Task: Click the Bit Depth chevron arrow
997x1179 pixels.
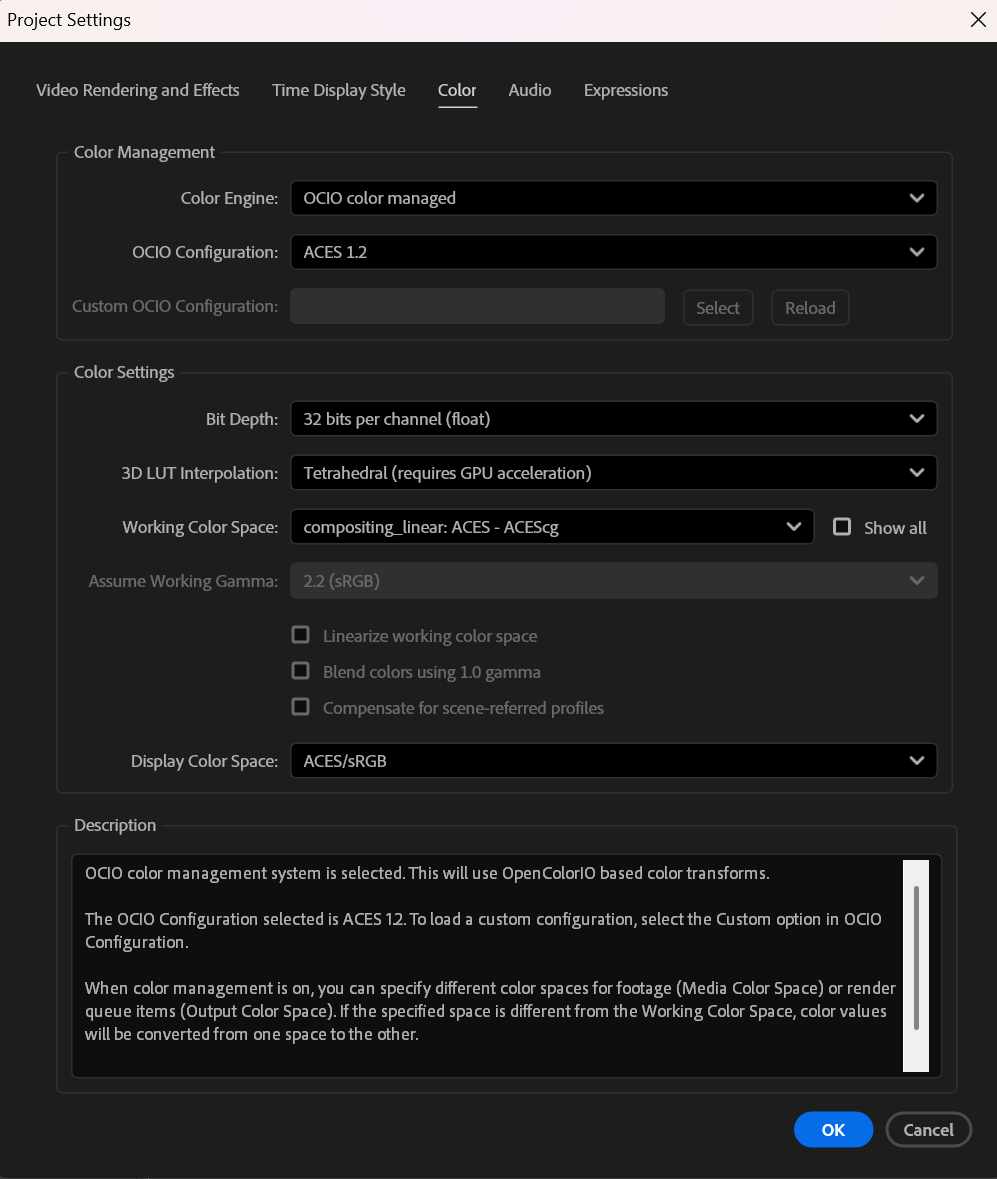Action: [x=917, y=419]
